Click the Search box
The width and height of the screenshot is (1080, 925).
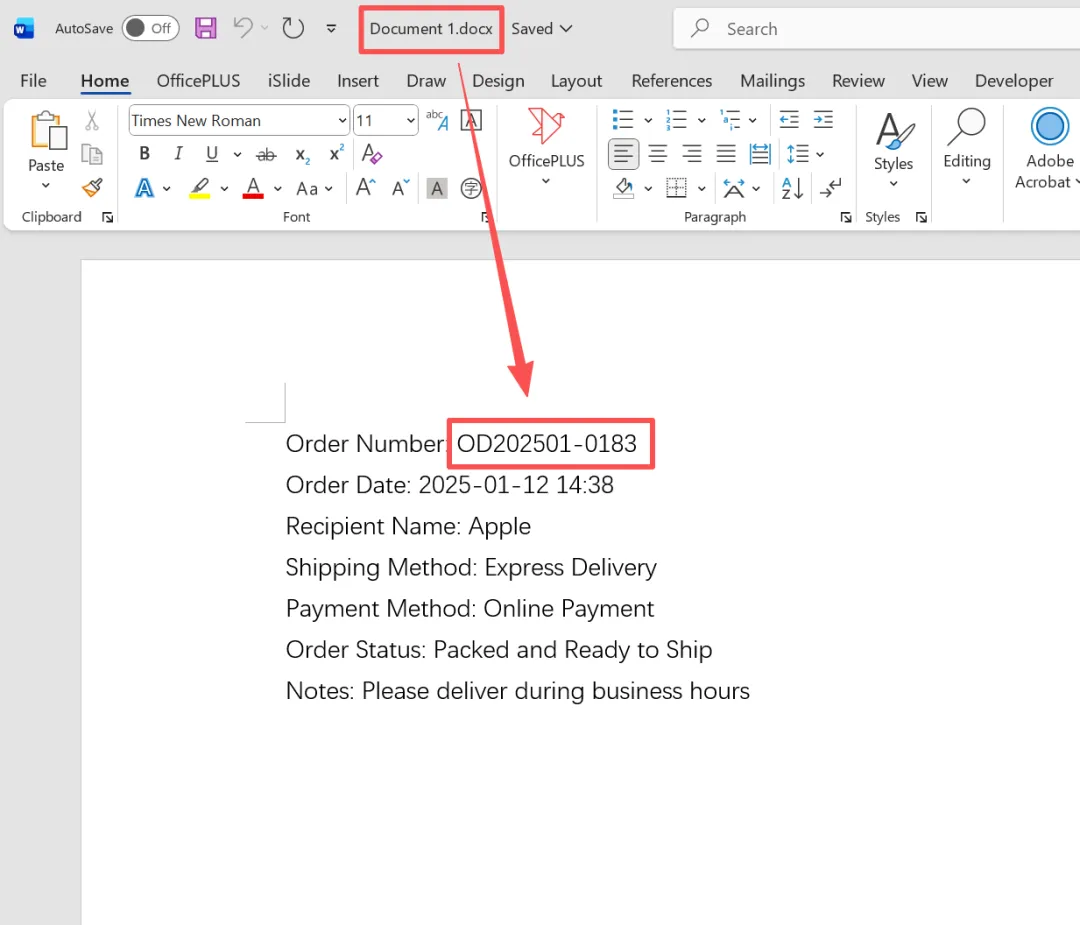pyautogui.click(x=876, y=29)
